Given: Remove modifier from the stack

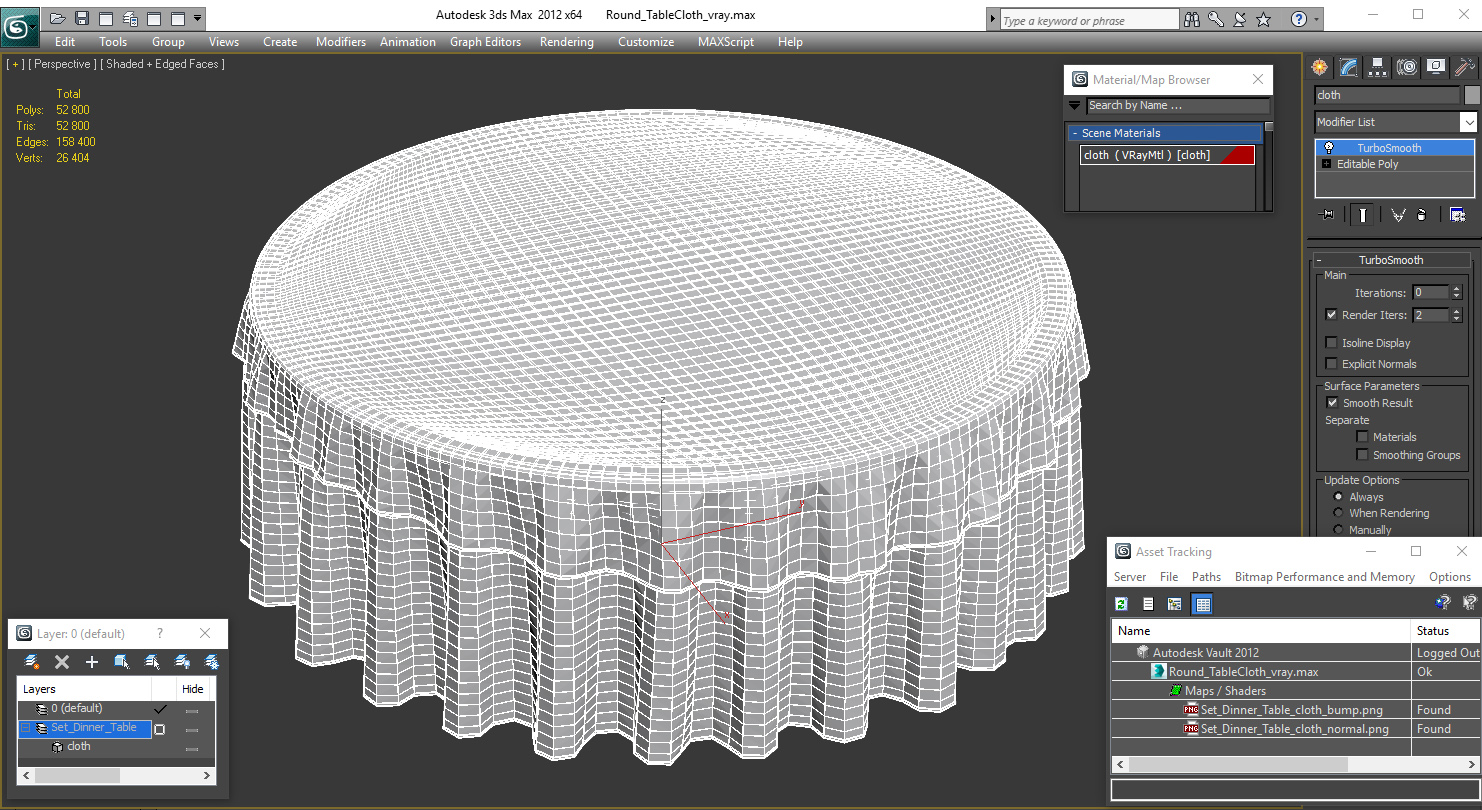Looking at the screenshot, I should [1421, 215].
